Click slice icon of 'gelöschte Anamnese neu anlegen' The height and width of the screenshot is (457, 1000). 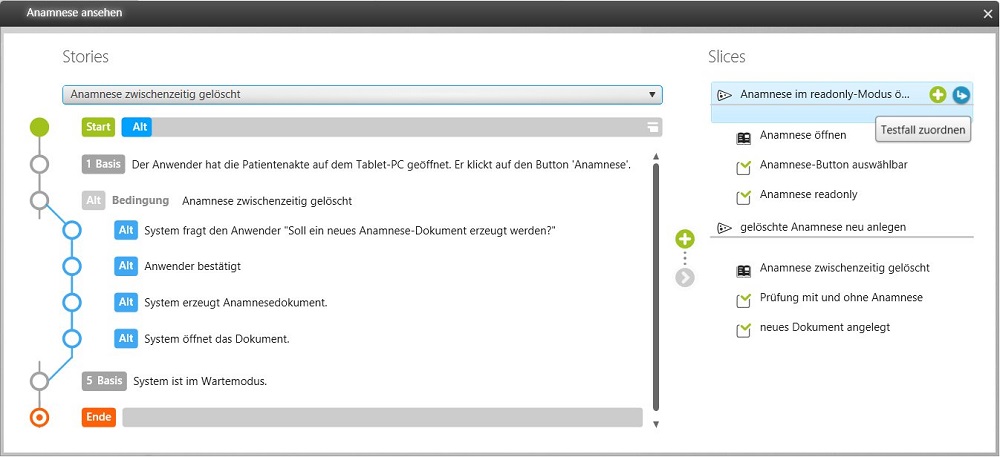[x=724, y=228]
